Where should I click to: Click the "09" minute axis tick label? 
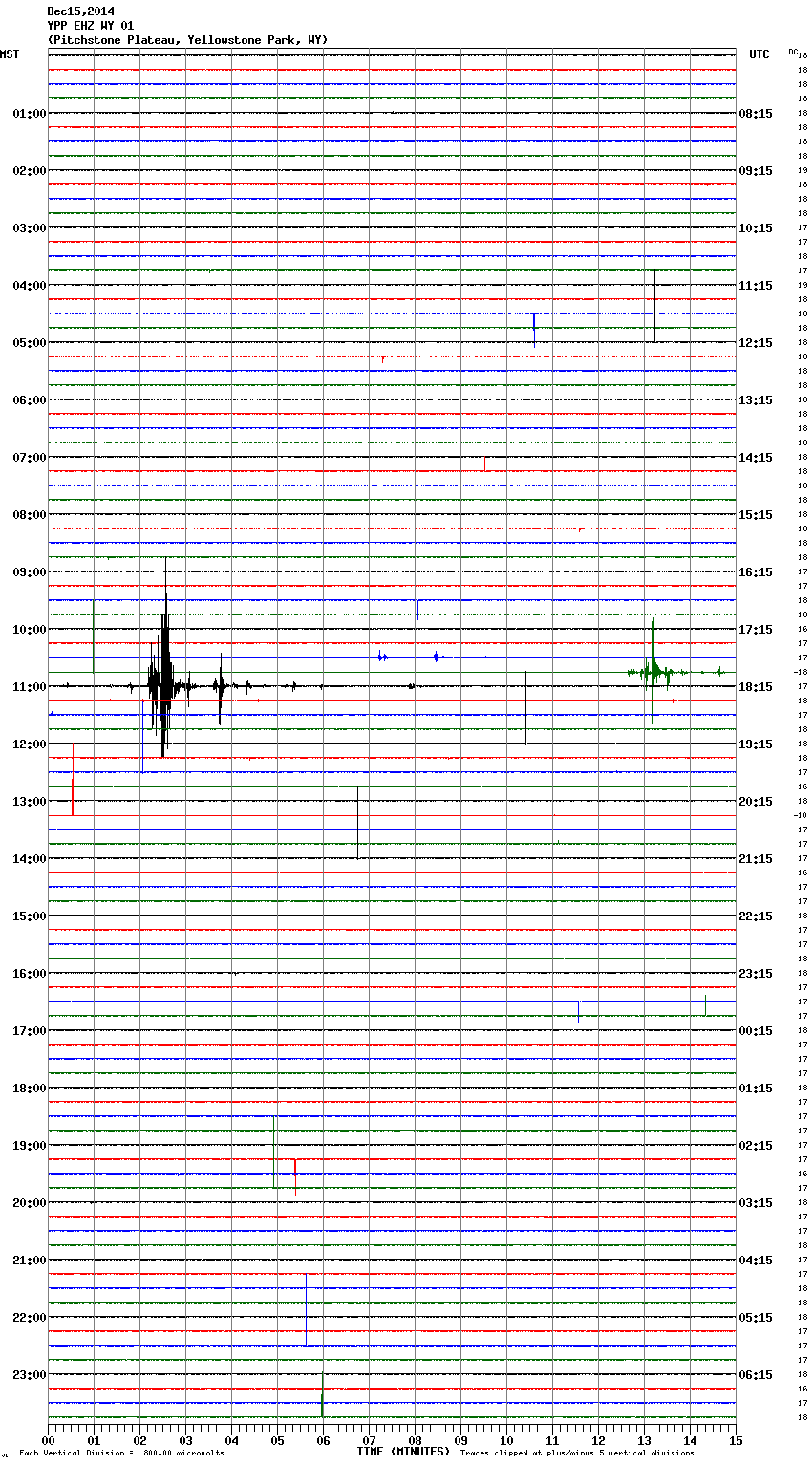(460, 1441)
